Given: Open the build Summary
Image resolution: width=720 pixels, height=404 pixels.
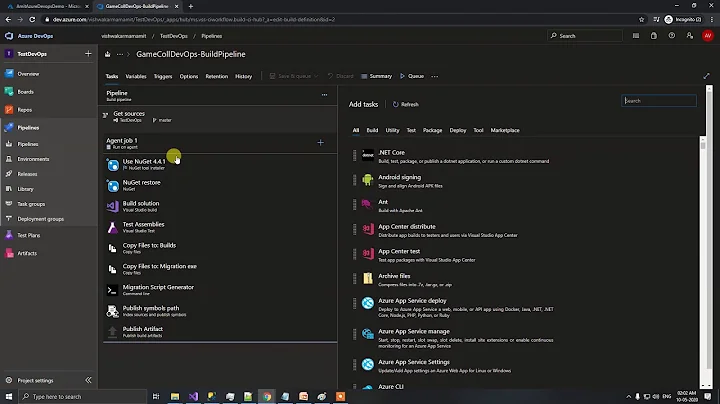Looking at the screenshot, I should point(377,76).
